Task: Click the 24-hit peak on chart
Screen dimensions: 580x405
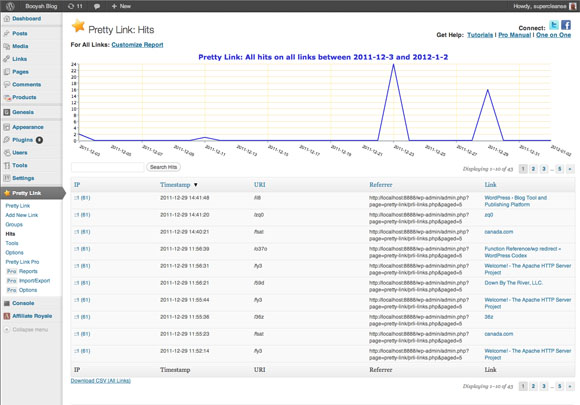Action: pos(394,65)
